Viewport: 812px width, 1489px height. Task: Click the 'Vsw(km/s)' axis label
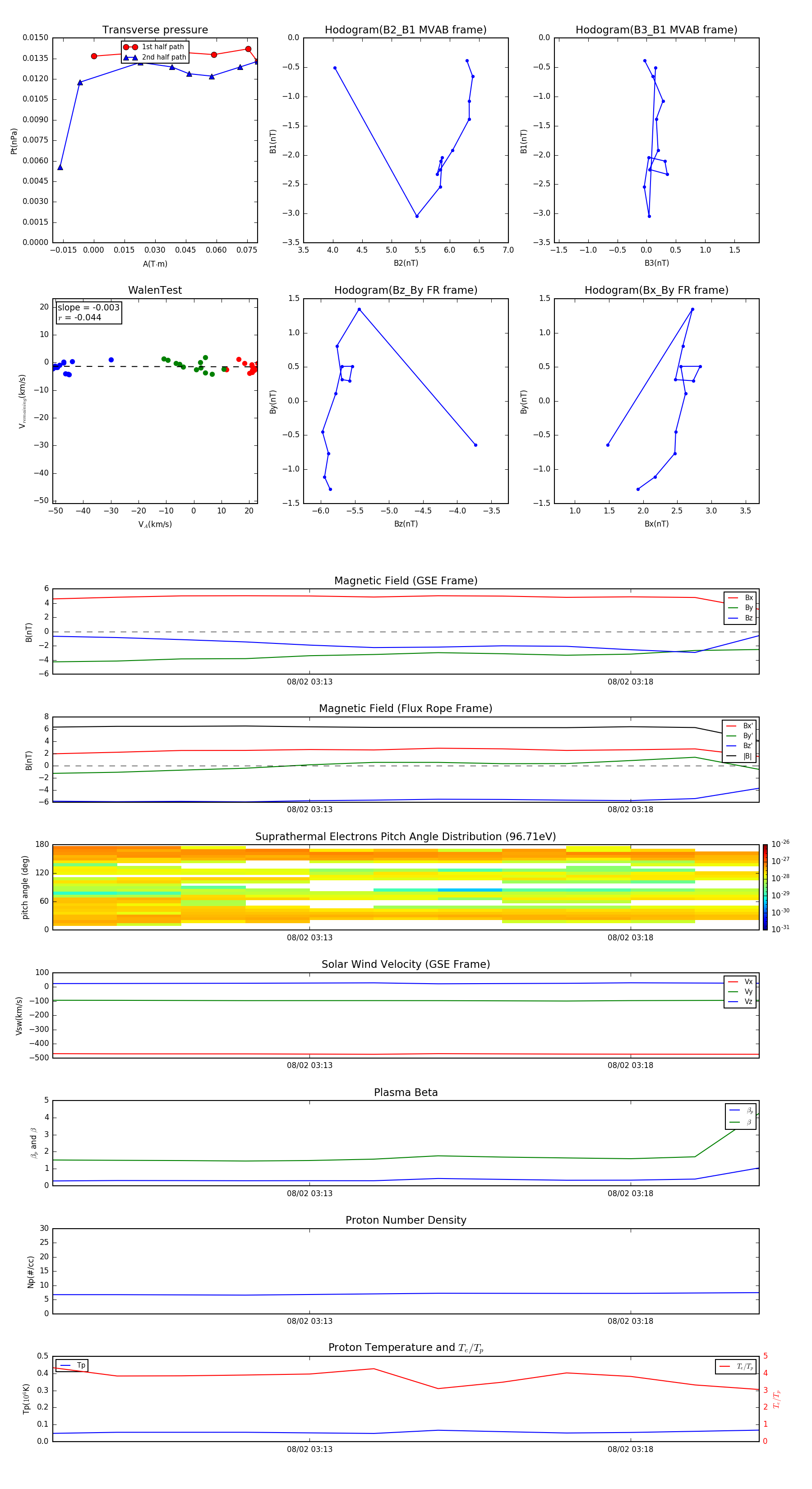(18, 1016)
